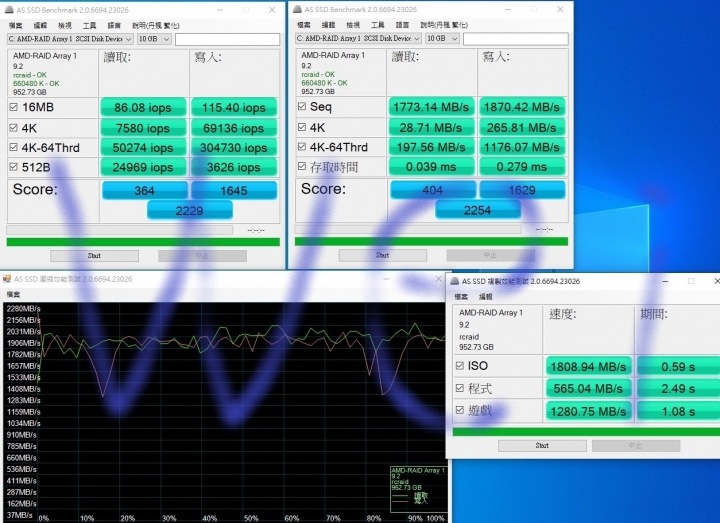Open 檔案 menu in iops benchmark window
The width and height of the screenshot is (720, 523).
16,25
